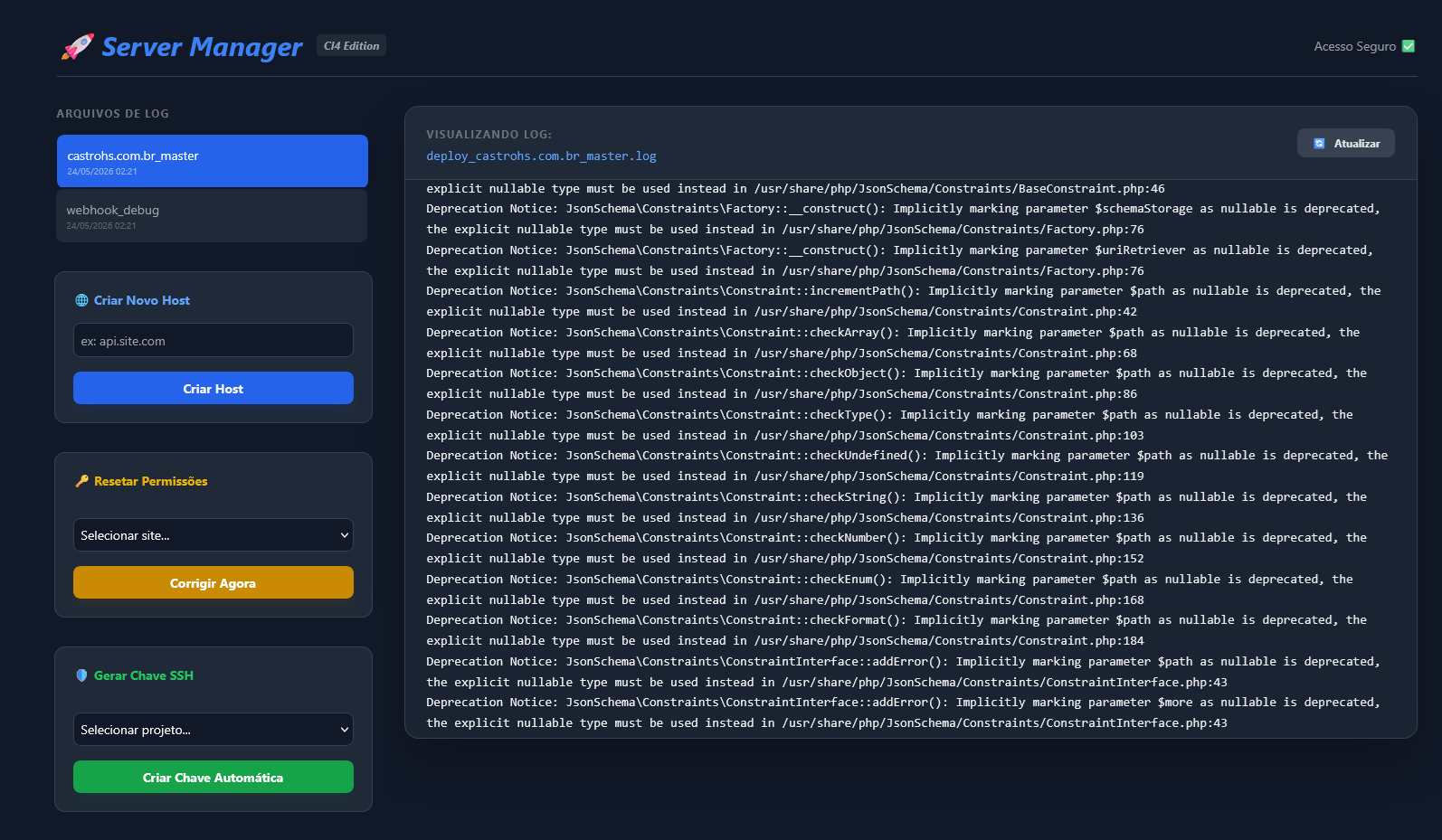
Task: Click log line ending Constraint.php:184
Action: click(785, 641)
